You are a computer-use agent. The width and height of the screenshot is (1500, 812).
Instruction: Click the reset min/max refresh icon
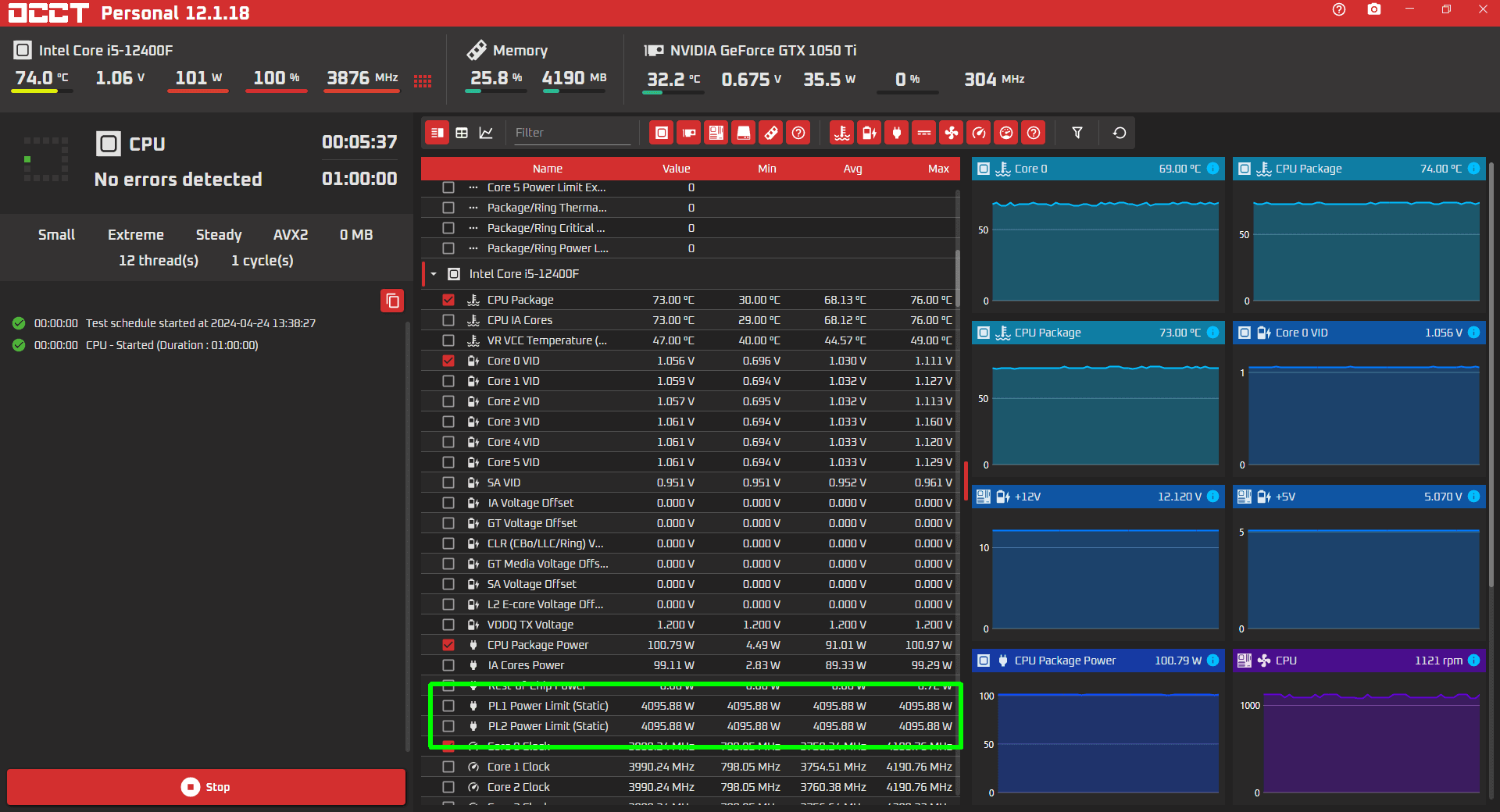(x=1120, y=133)
